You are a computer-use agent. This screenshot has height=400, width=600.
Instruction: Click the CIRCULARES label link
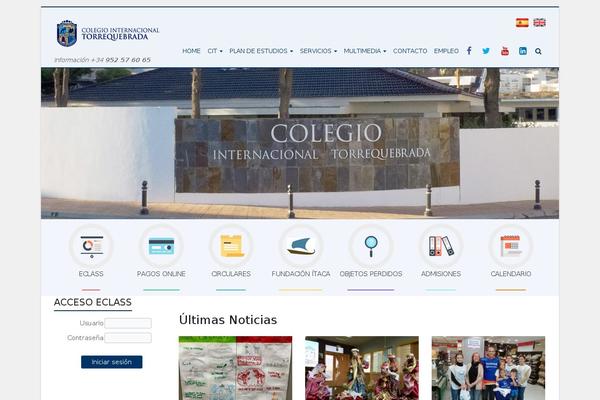[231, 274]
